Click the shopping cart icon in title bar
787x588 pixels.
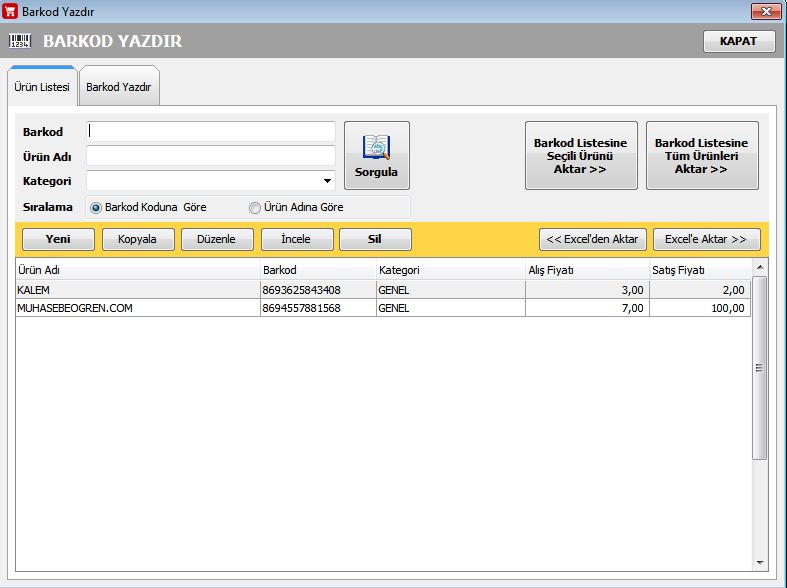[x=10, y=11]
